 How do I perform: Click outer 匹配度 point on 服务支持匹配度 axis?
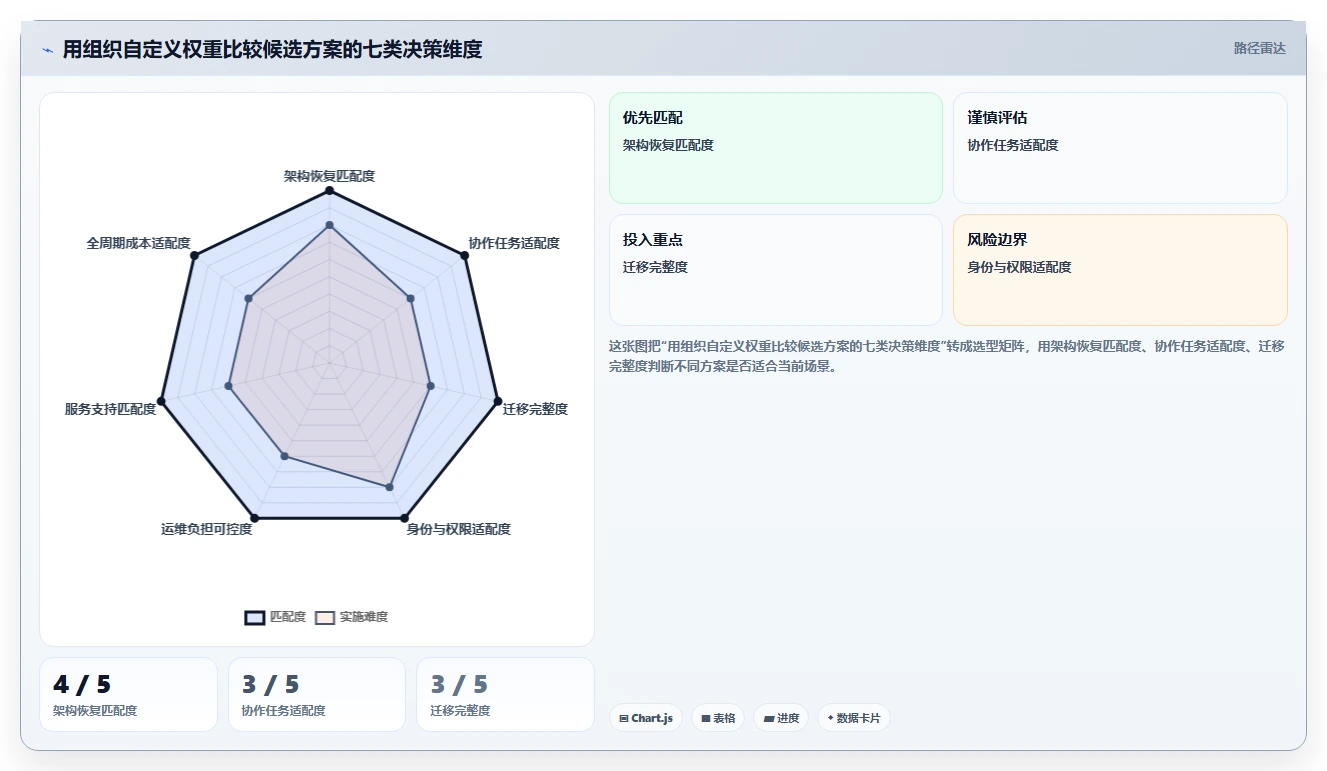[161, 401]
